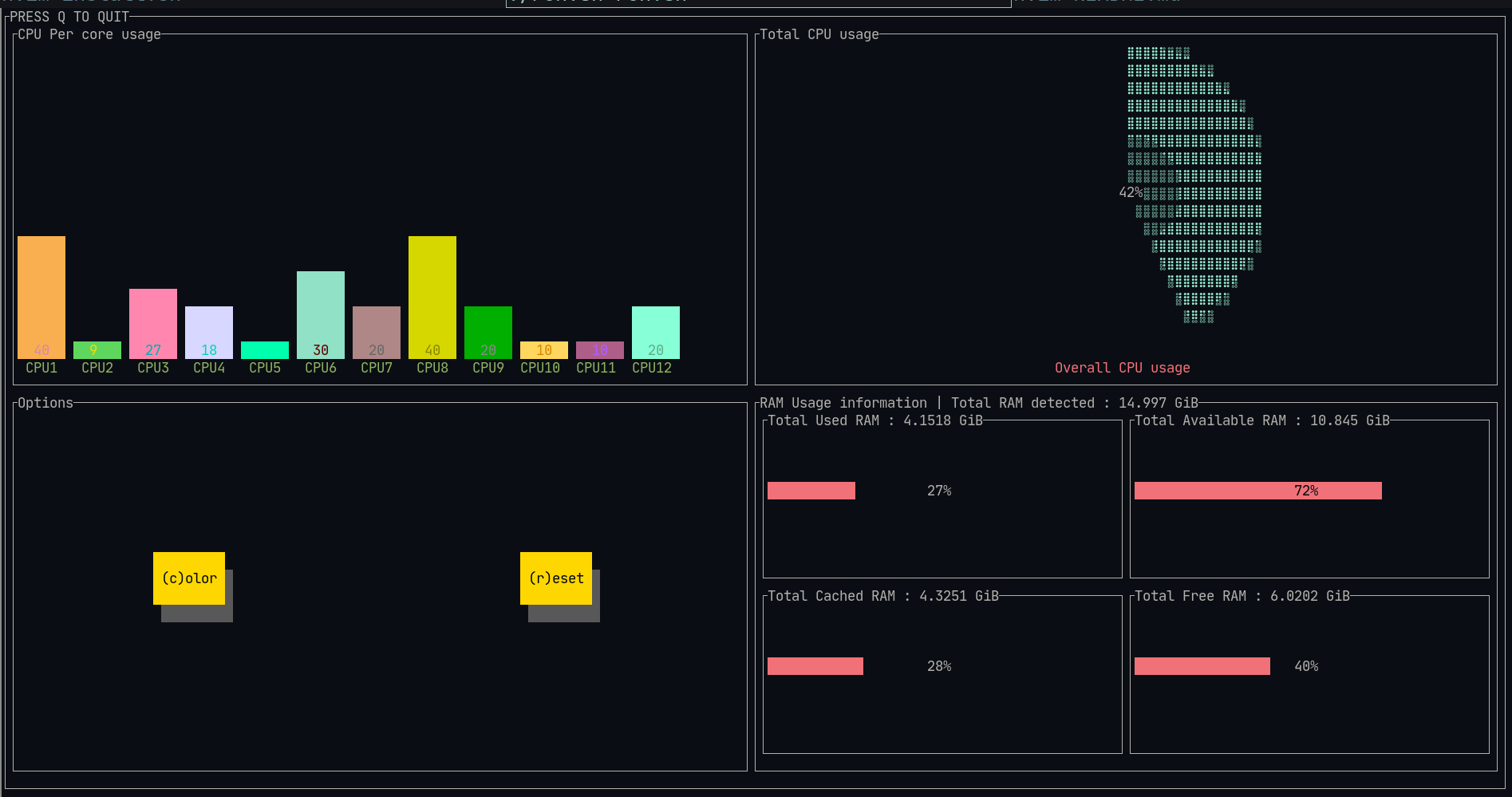The height and width of the screenshot is (797, 1512).
Task: Click the CPU1 label
Action: pos(41,368)
